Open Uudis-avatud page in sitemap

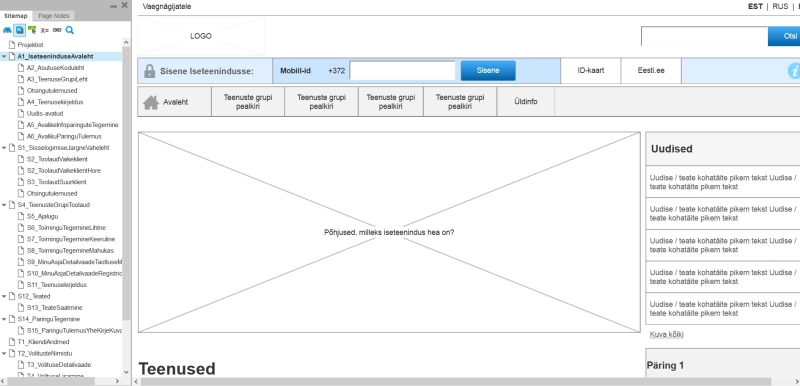45,114
